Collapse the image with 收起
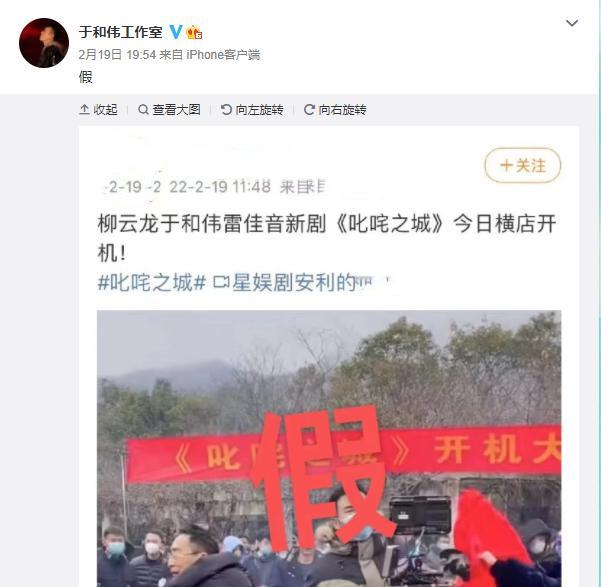This screenshot has height=587, width=601. click(x=98, y=110)
